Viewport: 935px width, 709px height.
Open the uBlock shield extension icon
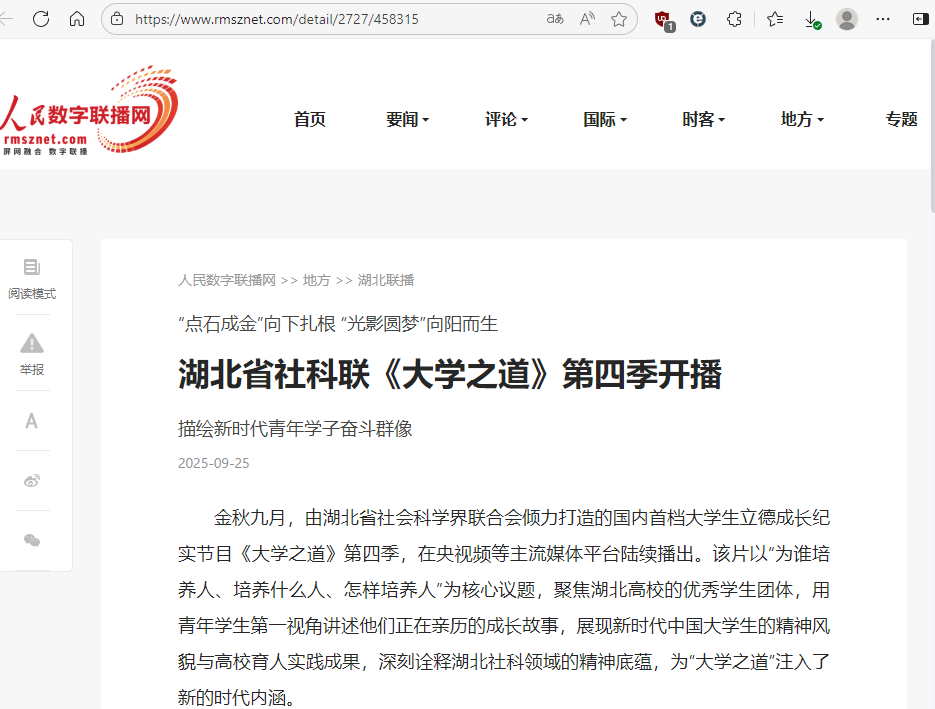(664, 21)
